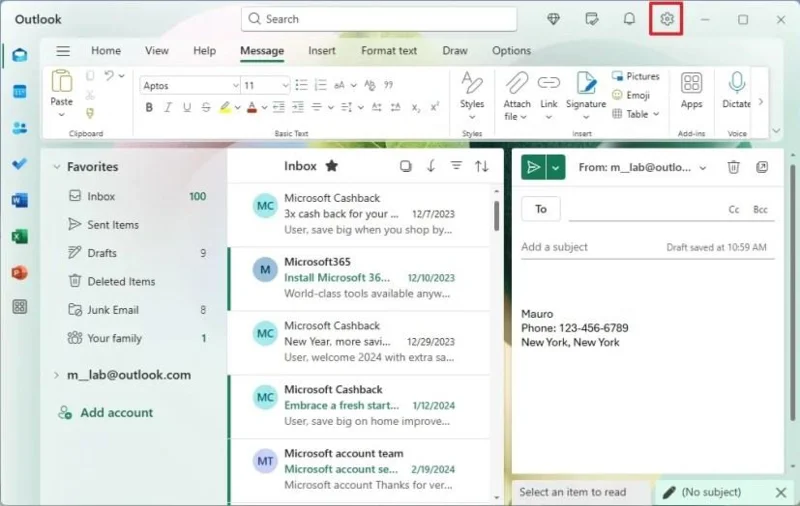The height and width of the screenshot is (506, 800).
Task: Apply italic formatting
Action: tap(167, 107)
